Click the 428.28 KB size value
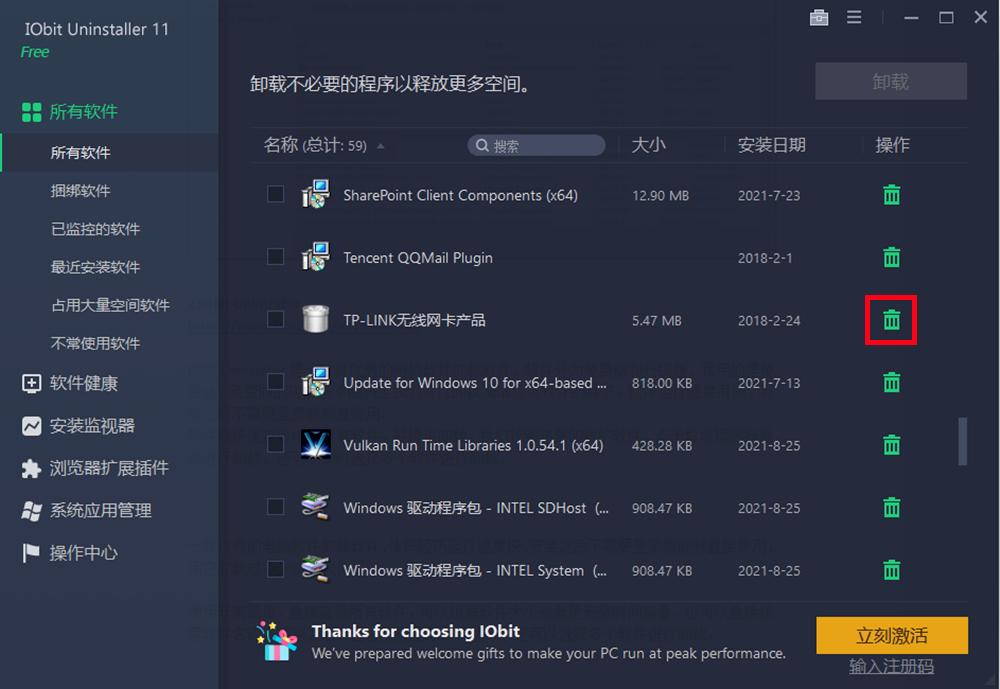 (662, 445)
